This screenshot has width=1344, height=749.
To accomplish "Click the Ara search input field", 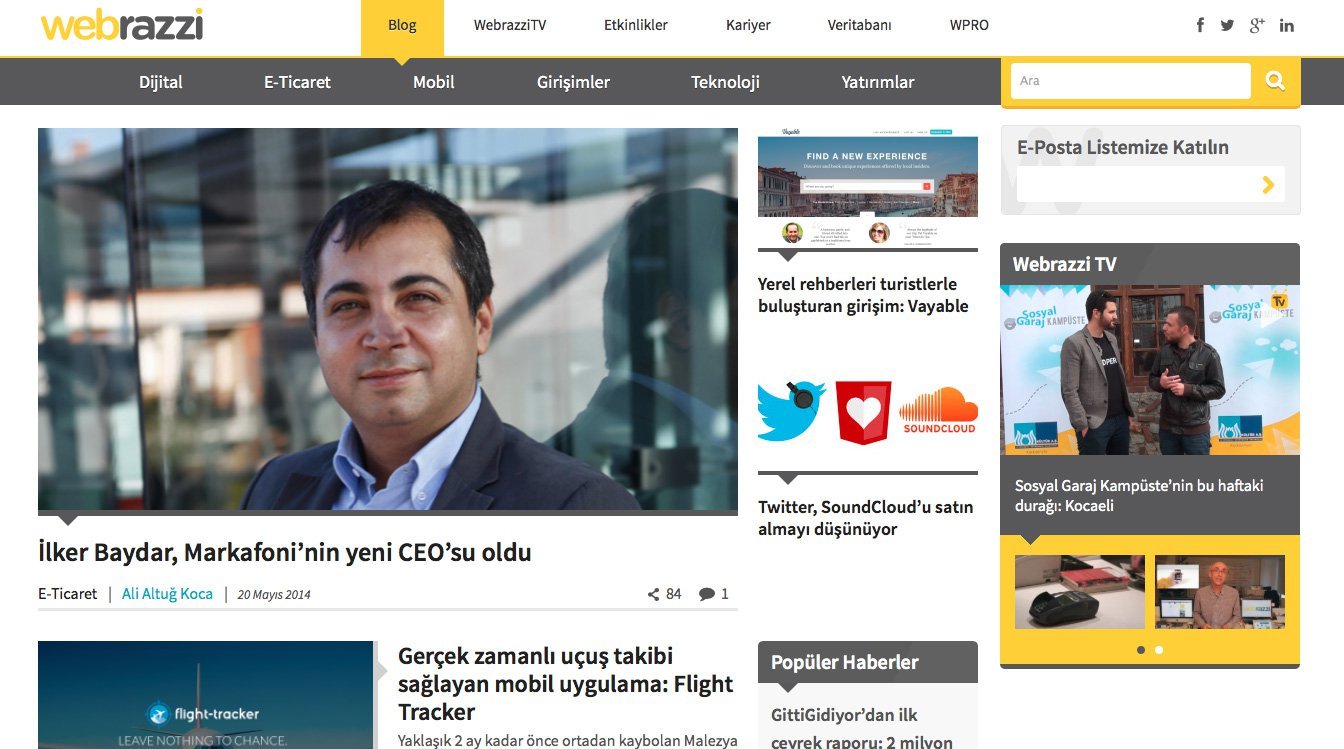I will coord(1130,81).
